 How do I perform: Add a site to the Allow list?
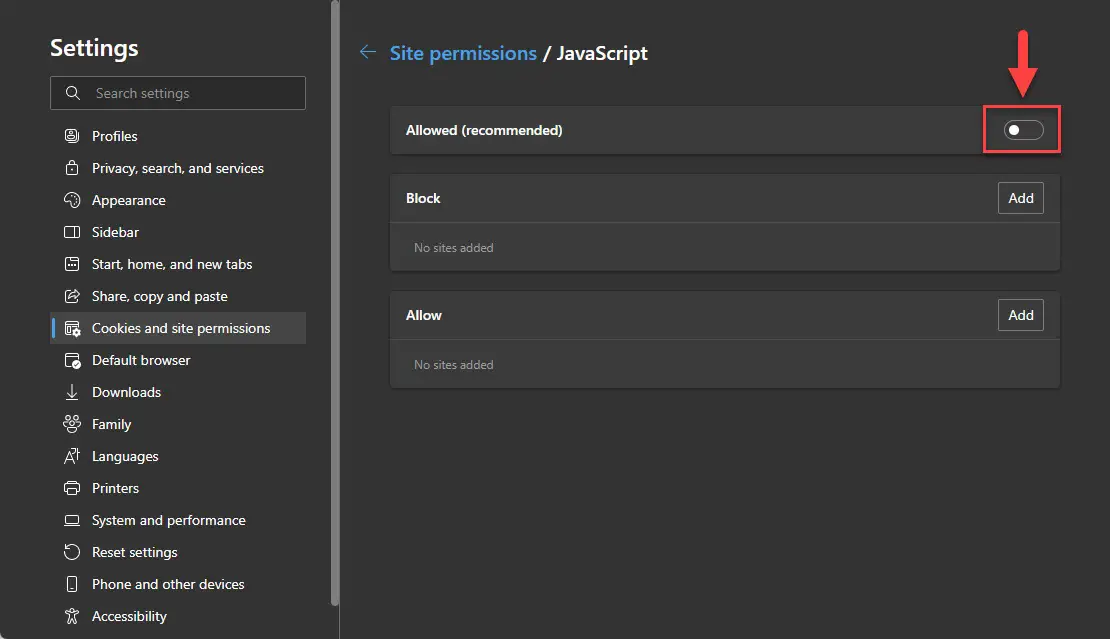pyautogui.click(x=1020, y=315)
